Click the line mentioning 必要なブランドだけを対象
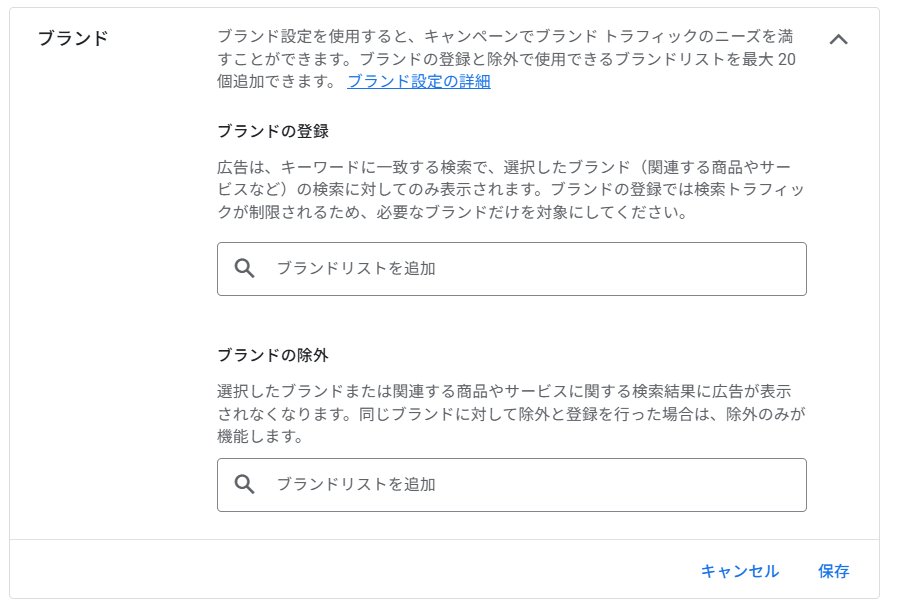The width and height of the screenshot is (898, 616). click(452, 212)
